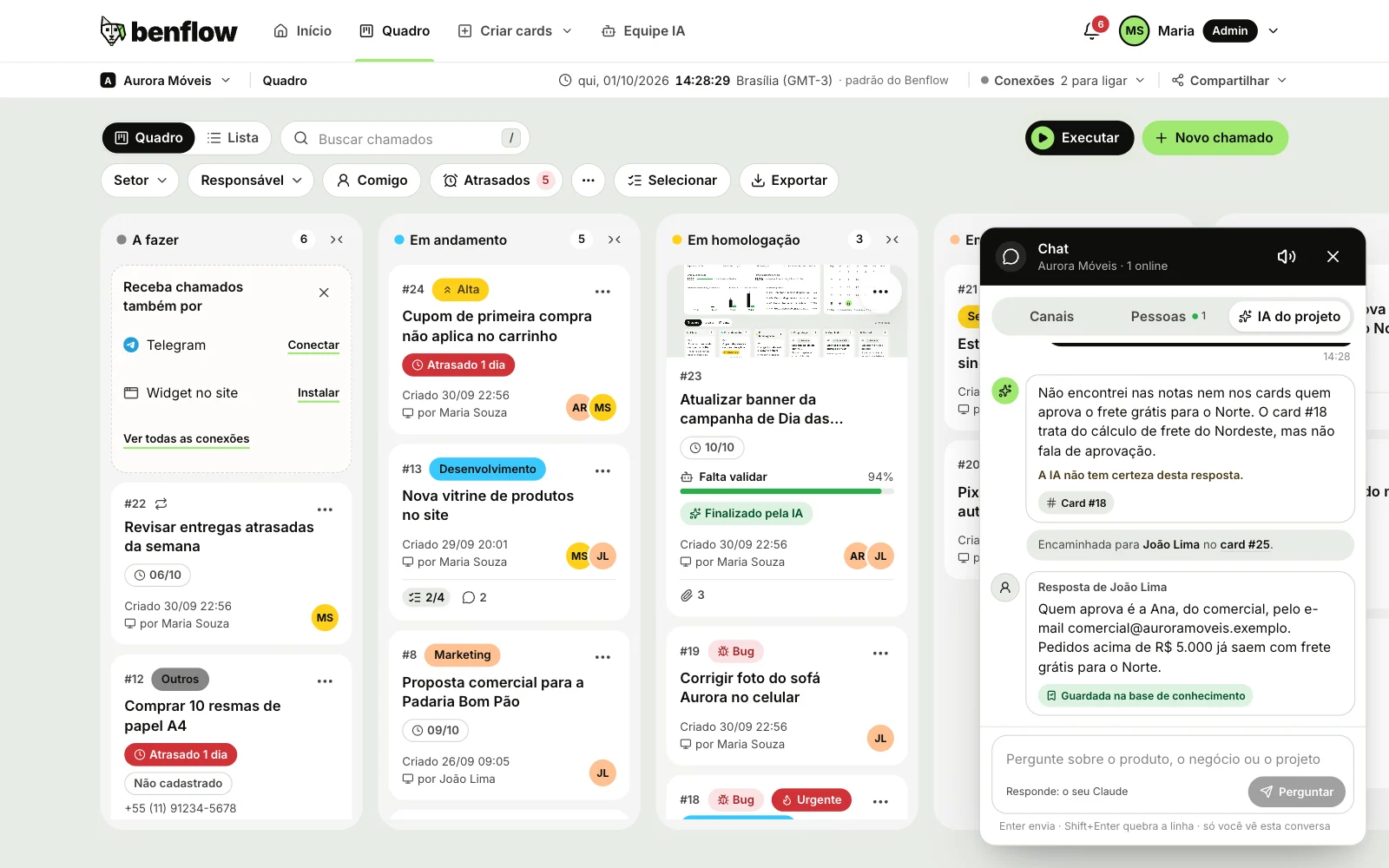Viewport: 1389px width, 868px height.
Task: Click Conectar link for Telegram
Action: click(x=313, y=345)
